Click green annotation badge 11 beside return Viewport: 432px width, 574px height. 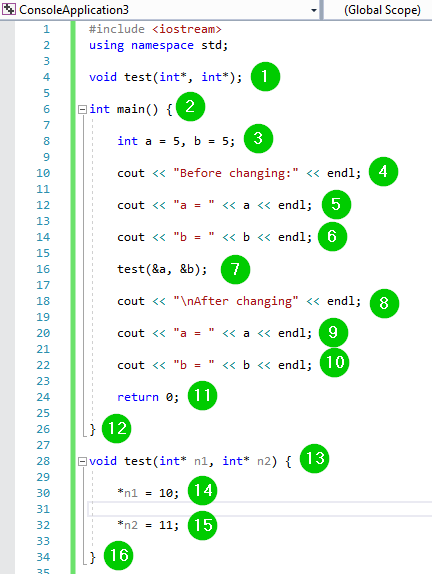(x=202, y=395)
